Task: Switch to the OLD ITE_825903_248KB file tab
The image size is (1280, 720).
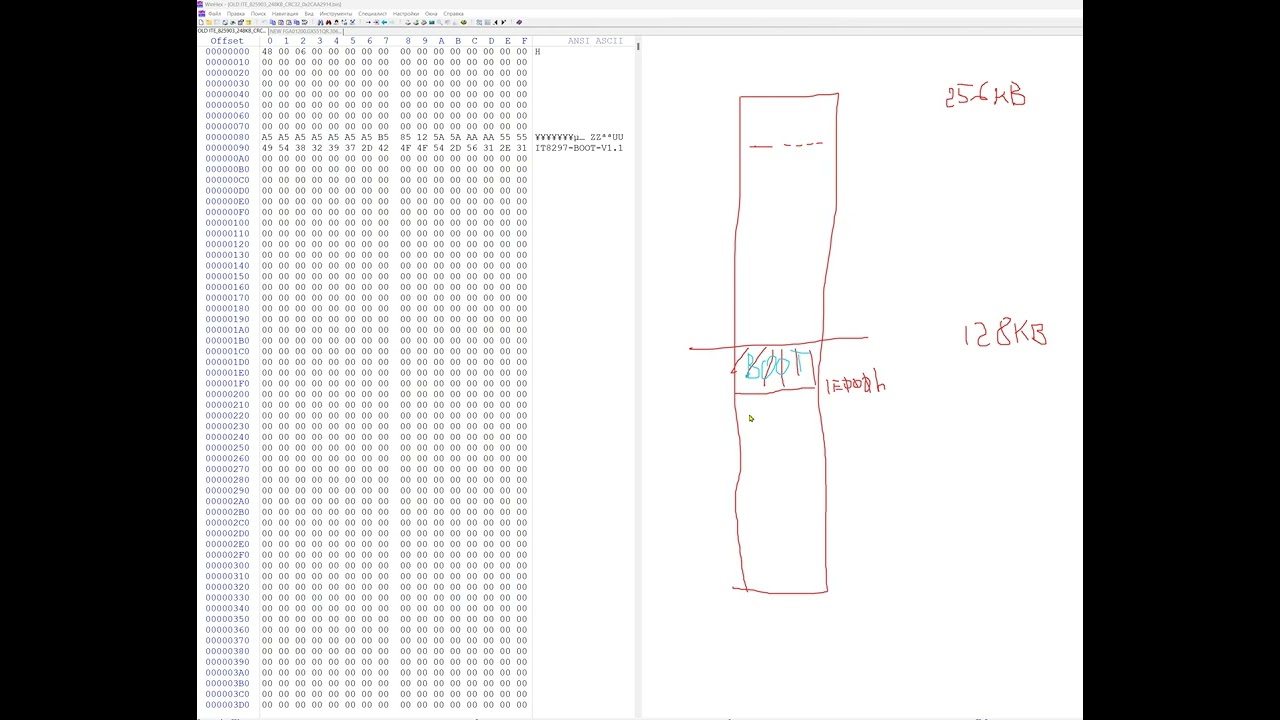Action: coord(232,31)
